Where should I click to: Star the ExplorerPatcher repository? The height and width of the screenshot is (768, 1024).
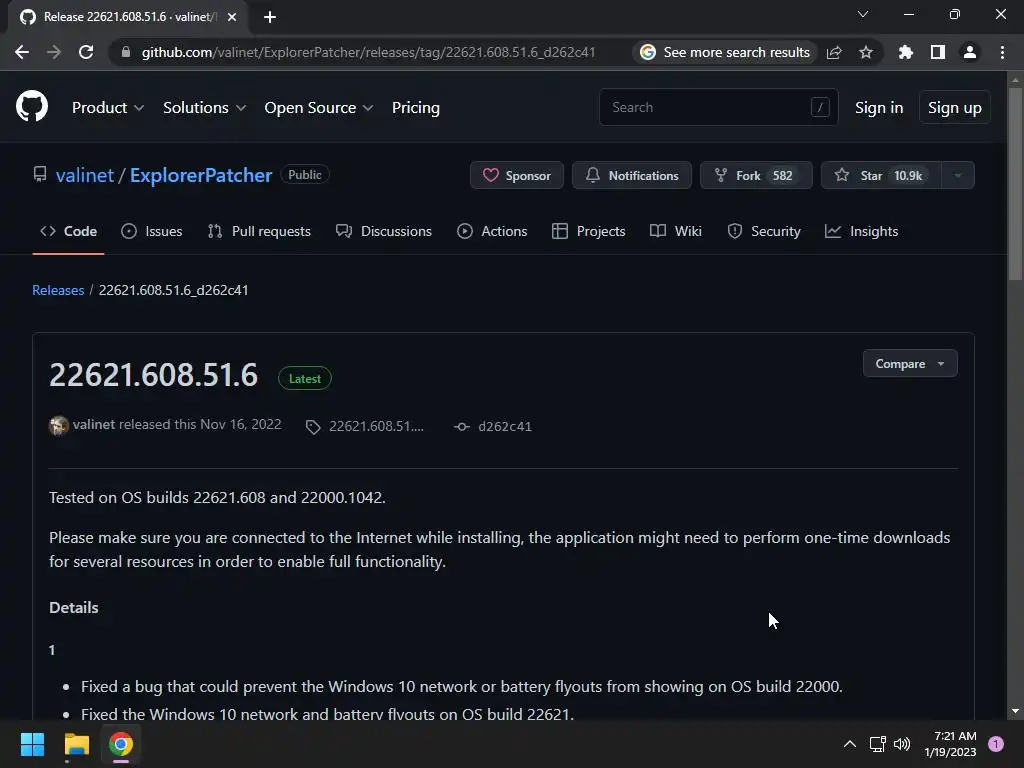[881, 175]
